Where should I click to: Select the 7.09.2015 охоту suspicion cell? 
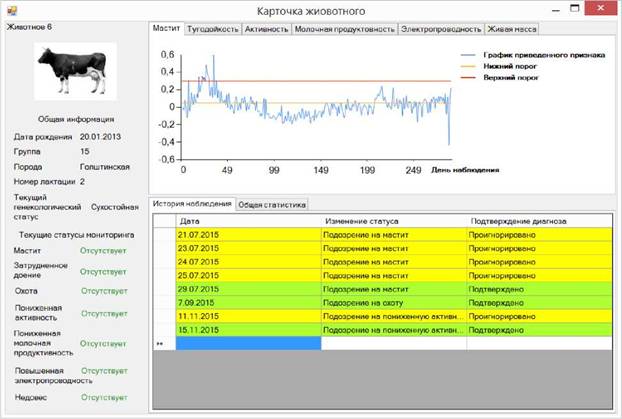(394, 303)
